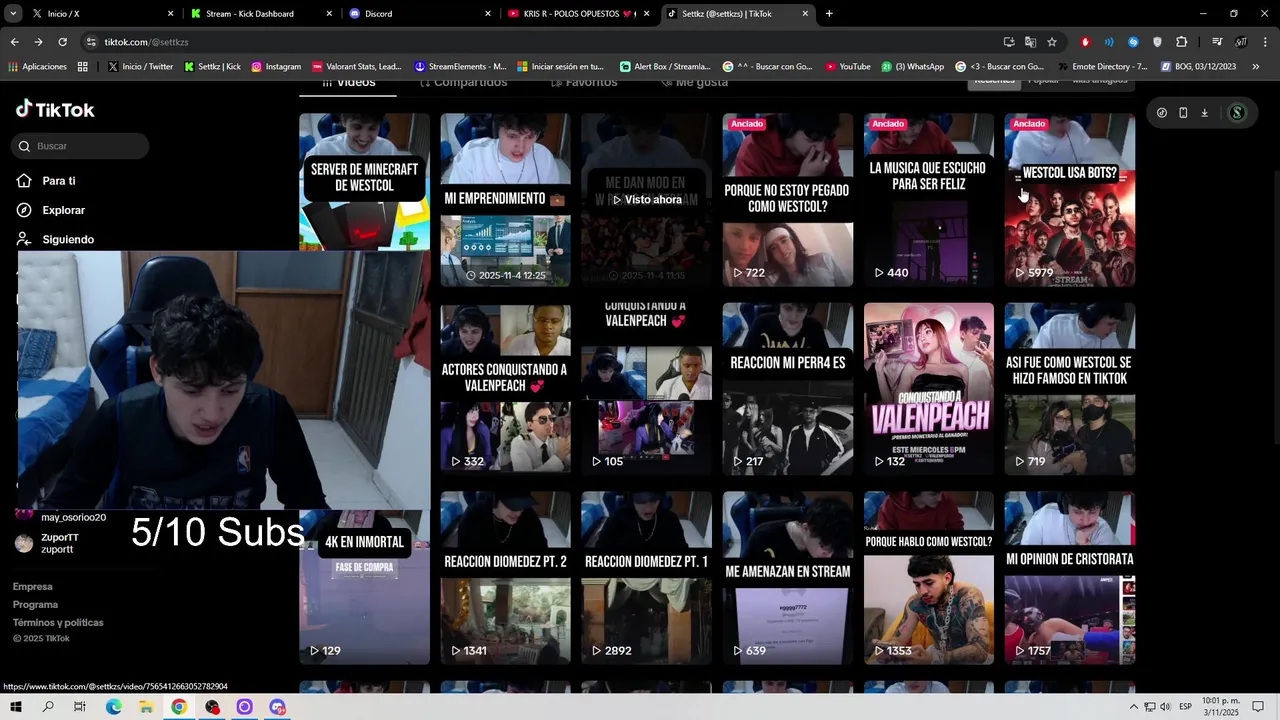Open PORQUE NO ESTOY PEGADO COMO WESTCOL video

click(x=788, y=200)
